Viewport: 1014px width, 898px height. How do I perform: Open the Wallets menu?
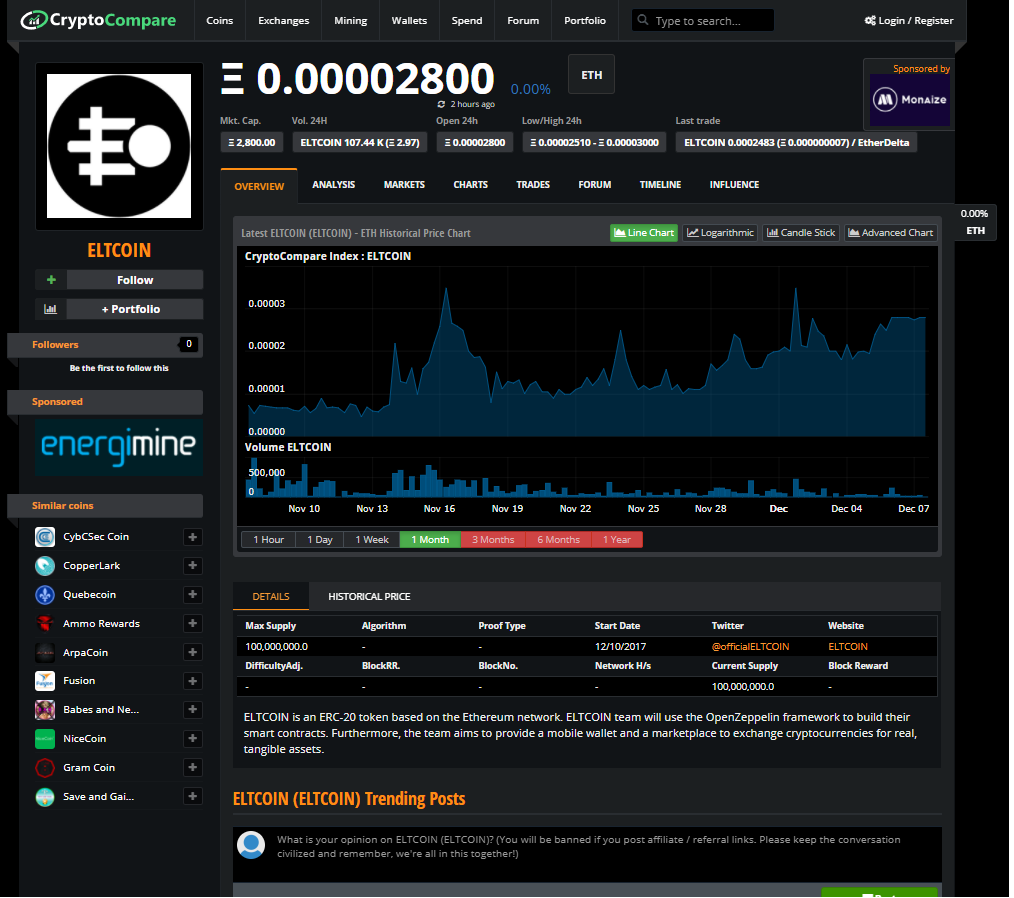409,21
